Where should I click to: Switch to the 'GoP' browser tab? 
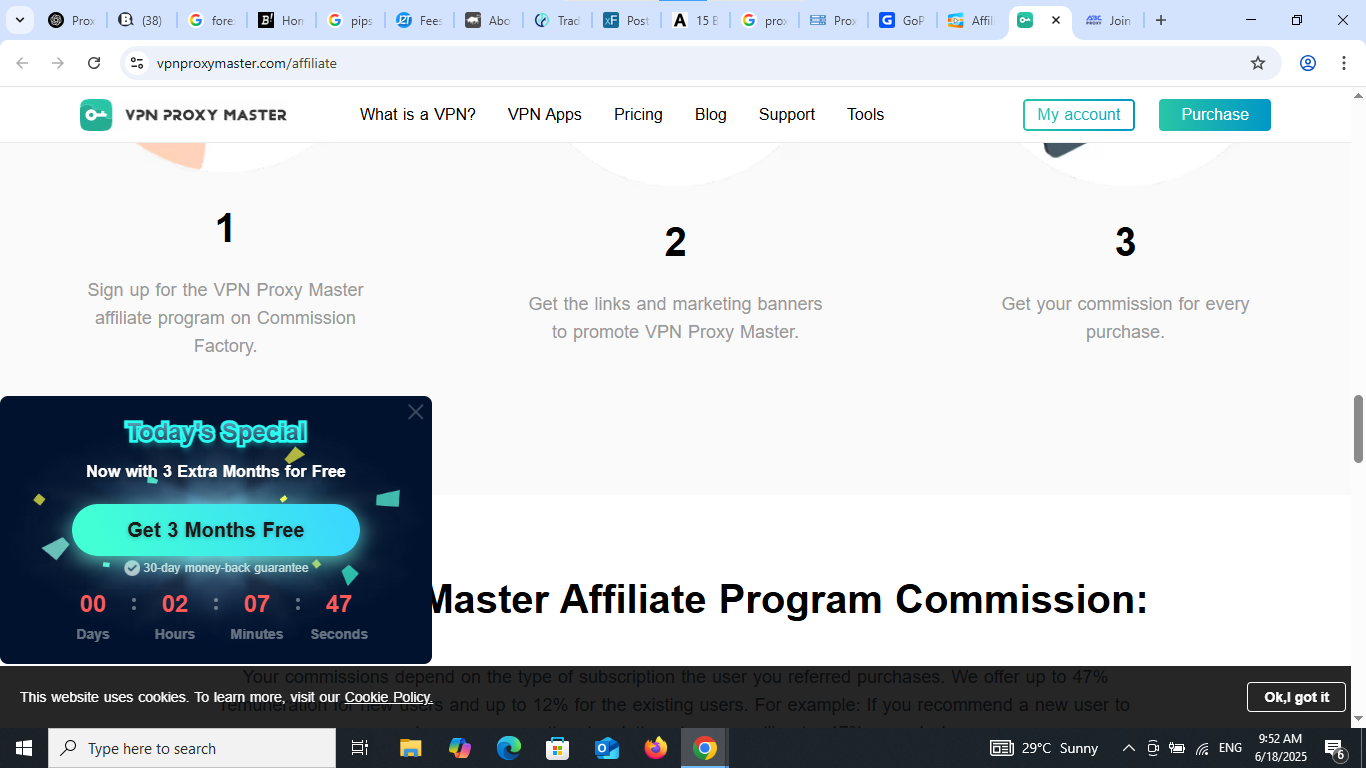point(902,20)
